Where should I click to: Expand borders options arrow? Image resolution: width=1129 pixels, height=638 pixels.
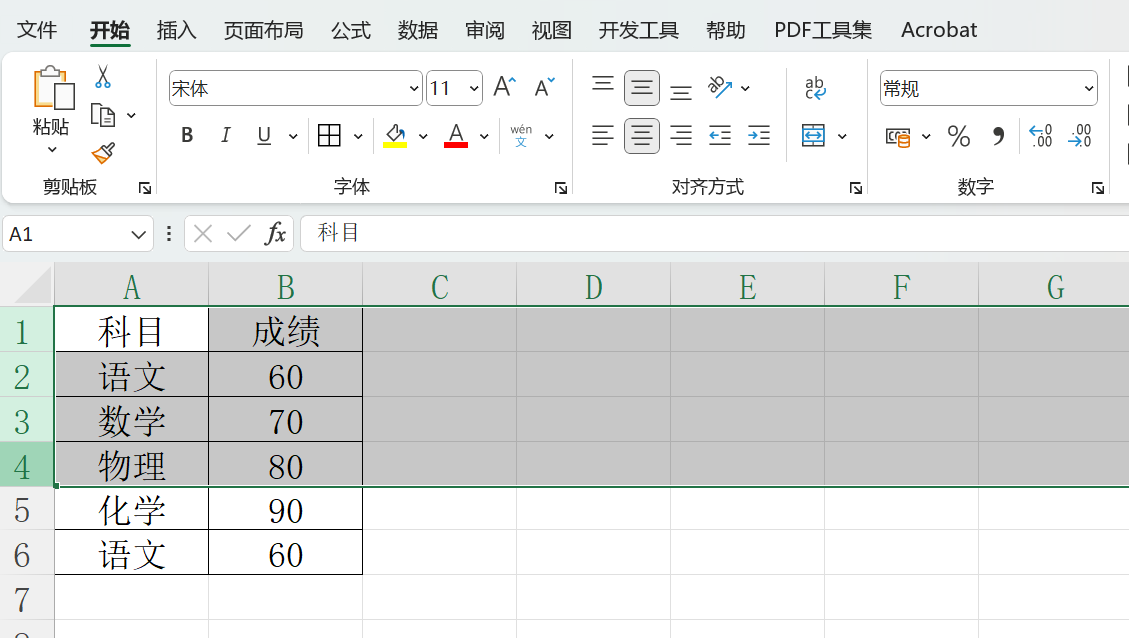(358, 136)
